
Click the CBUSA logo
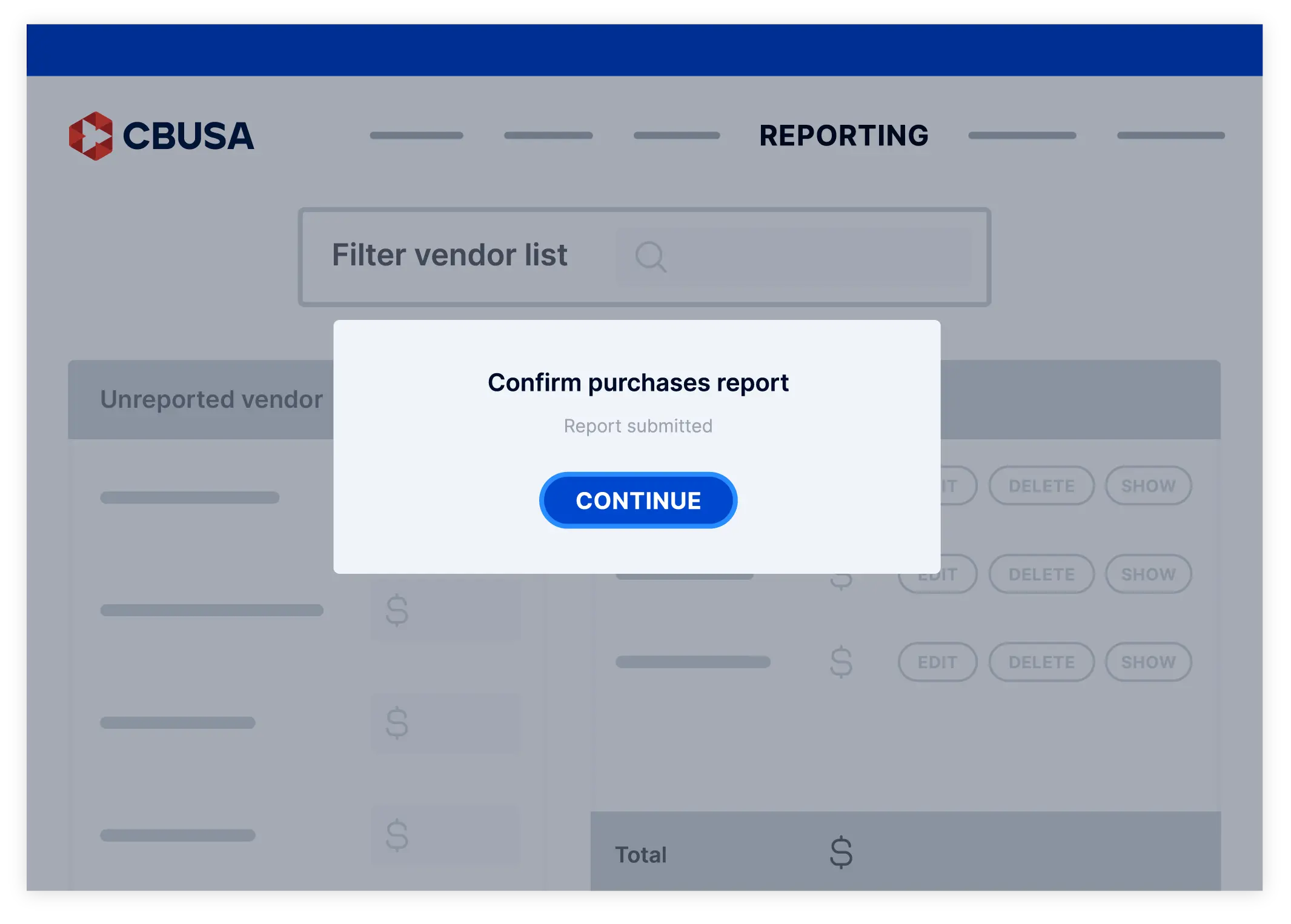161,136
